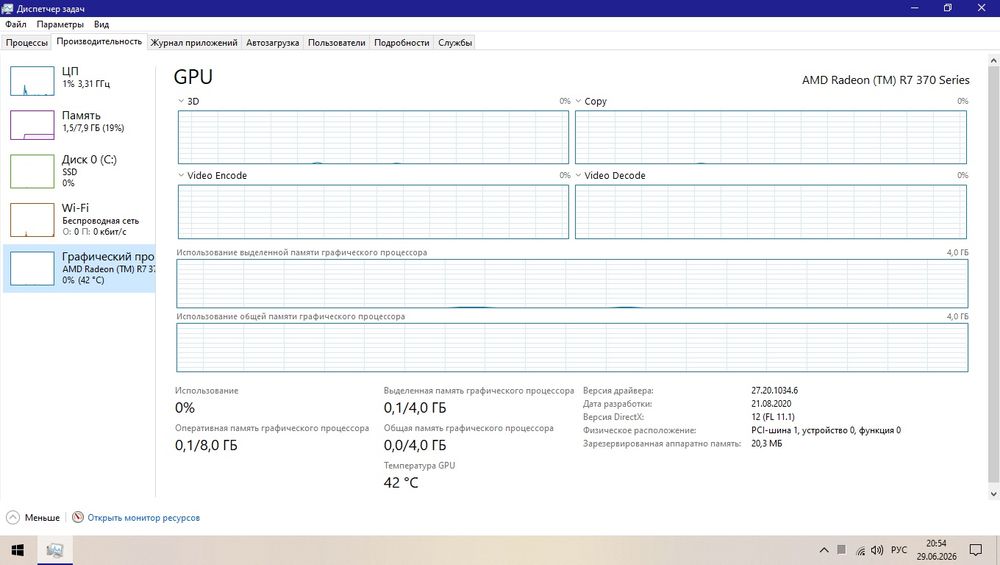1000x565 pixels.
Task: Click the Task Manager taskbar icon
Action: point(55,550)
